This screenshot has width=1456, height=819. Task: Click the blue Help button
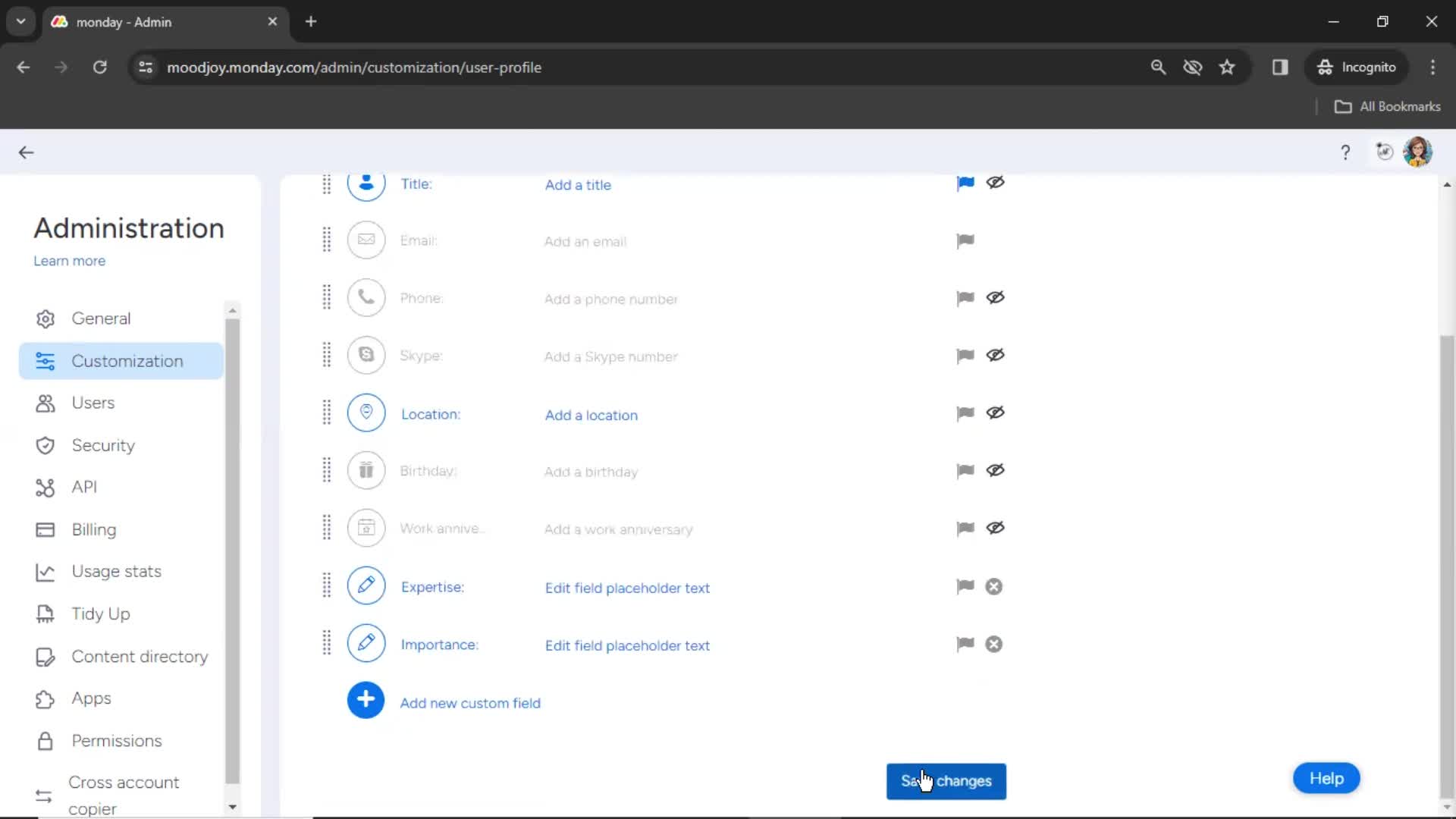pyautogui.click(x=1326, y=778)
